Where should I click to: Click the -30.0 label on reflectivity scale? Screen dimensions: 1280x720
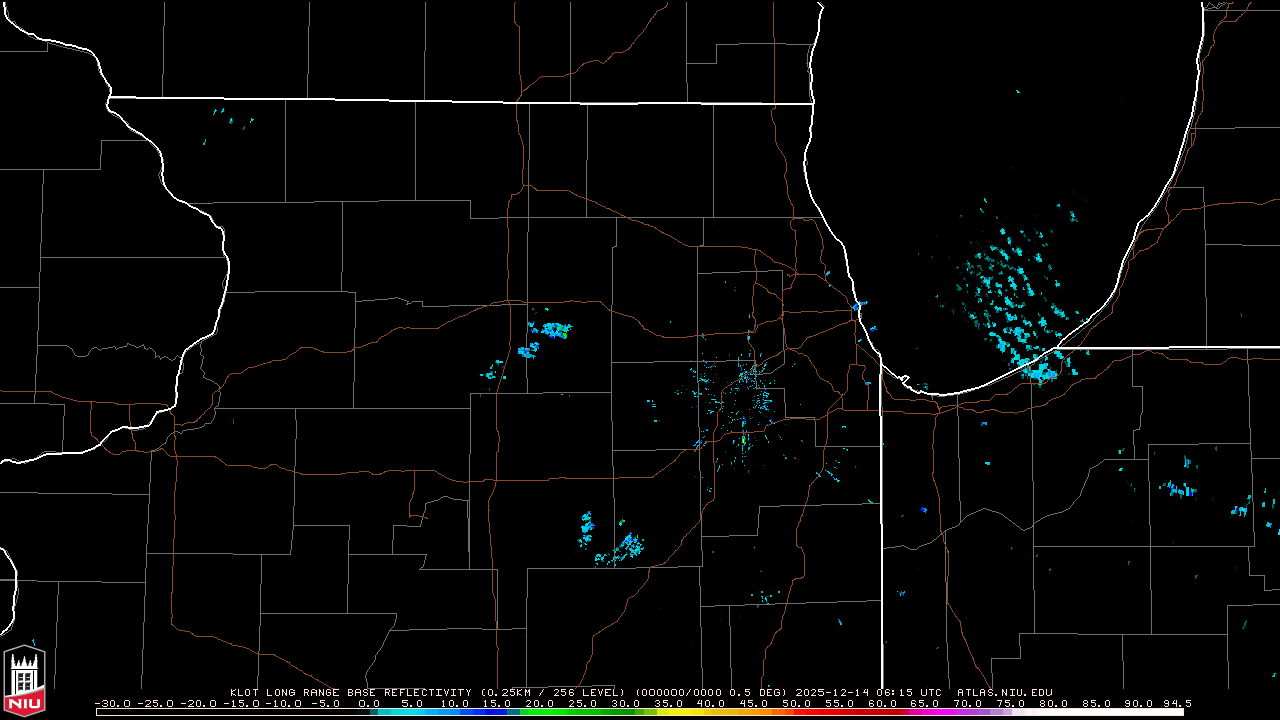click(x=112, y=703)
